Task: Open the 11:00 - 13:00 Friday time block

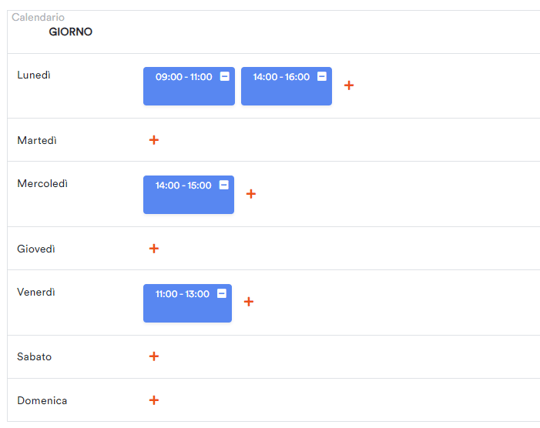Action: click(x=188, y=303)
